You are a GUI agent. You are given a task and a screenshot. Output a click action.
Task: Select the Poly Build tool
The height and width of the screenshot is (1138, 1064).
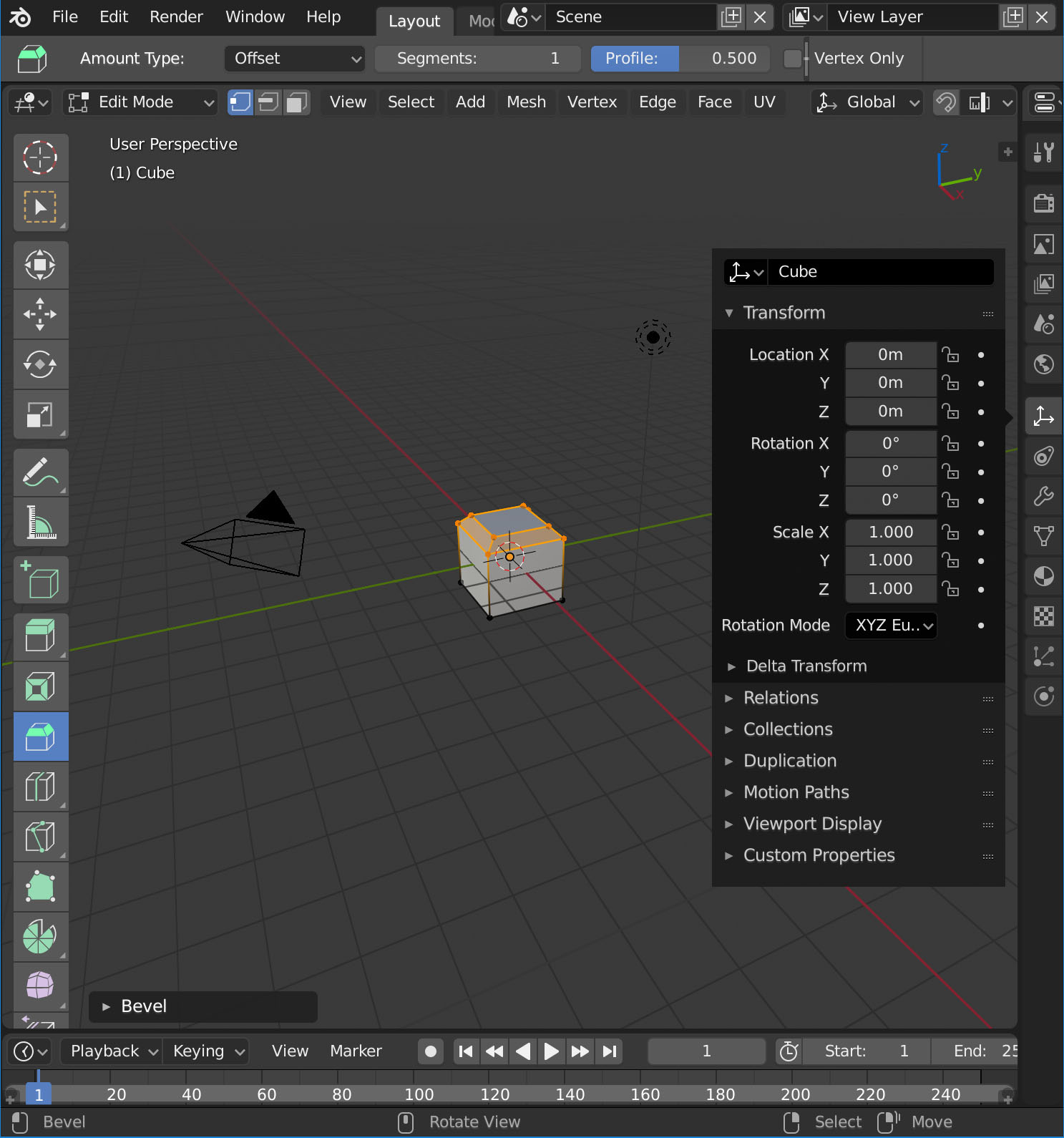click(41, 887)
